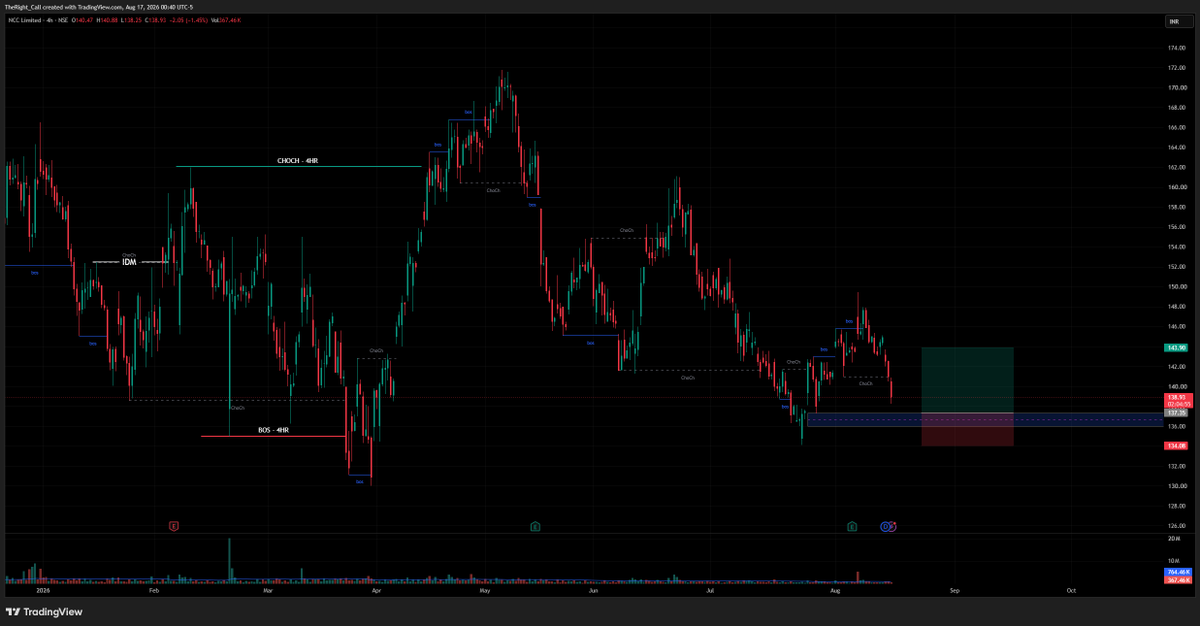This screenshot has width=1200, height=626.
Task: Click the 174.00 price axis label
Action: [x=1176, y=48]
